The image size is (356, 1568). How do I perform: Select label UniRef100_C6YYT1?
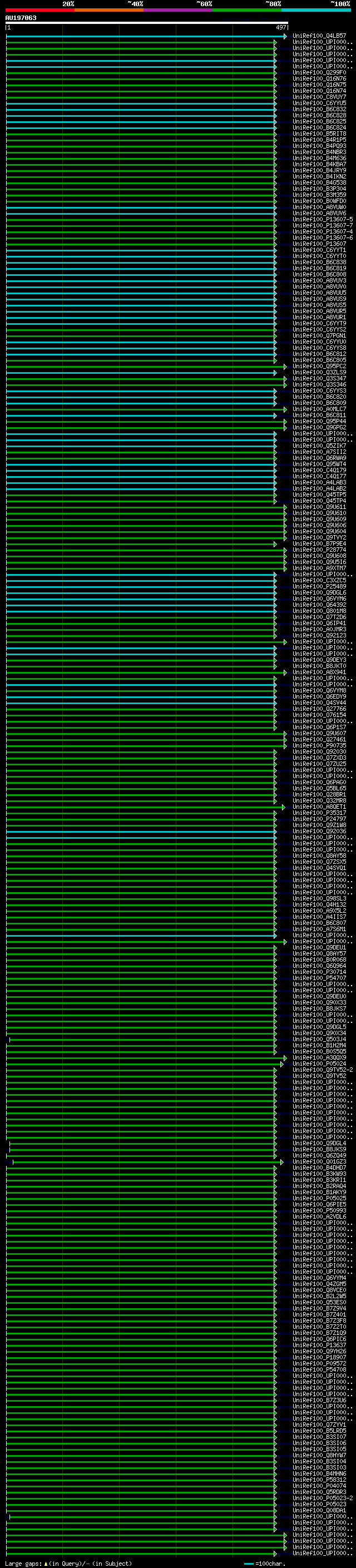click(319, 250)
